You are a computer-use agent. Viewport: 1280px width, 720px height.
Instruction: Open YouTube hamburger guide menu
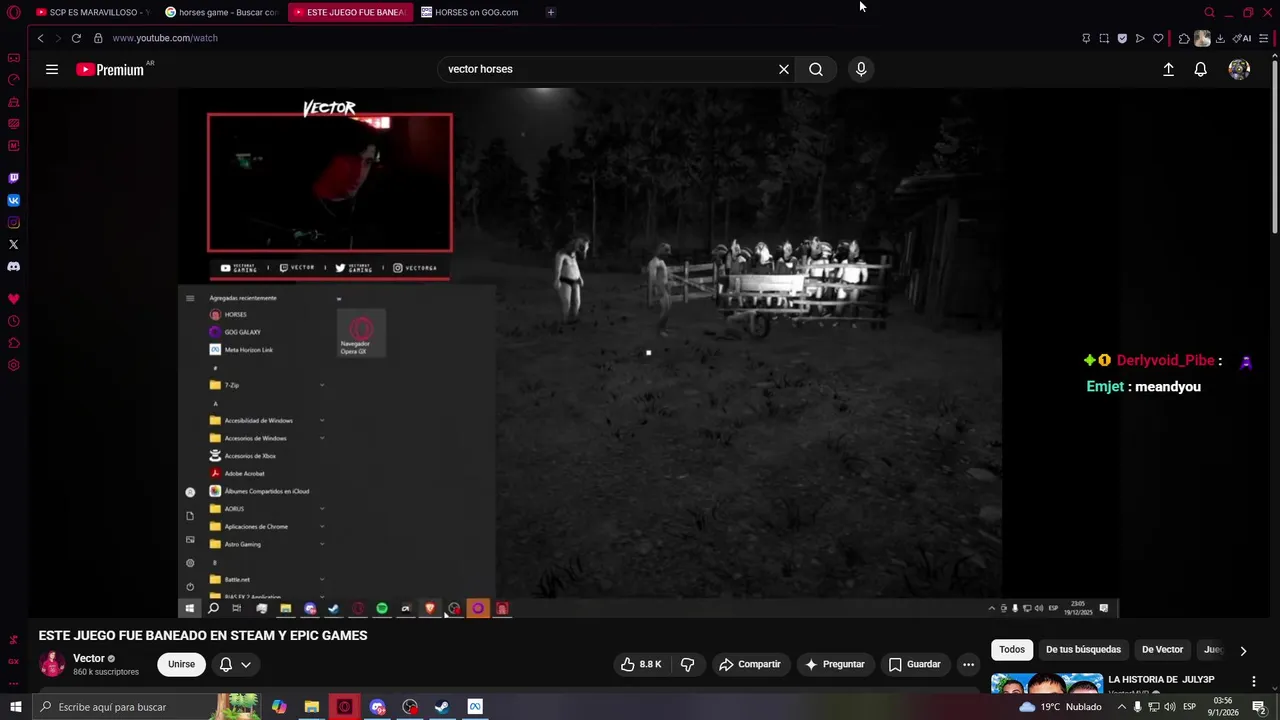52,69
